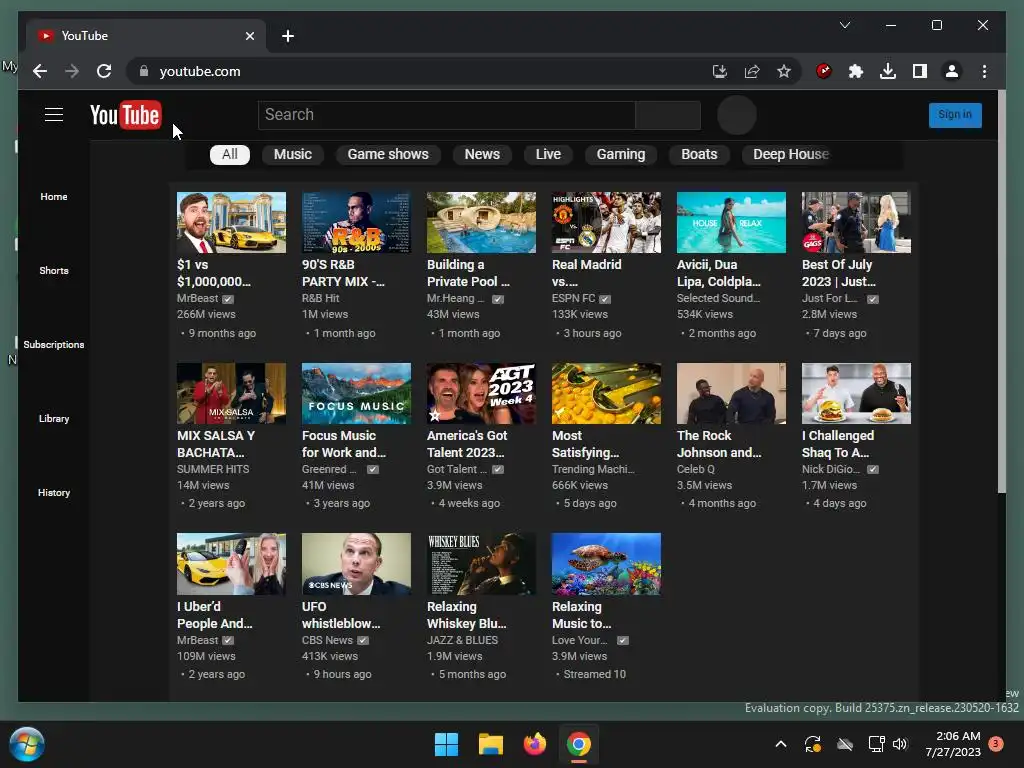Click the YouTube logo
The image size is (1024, 768).
(125, 116)
